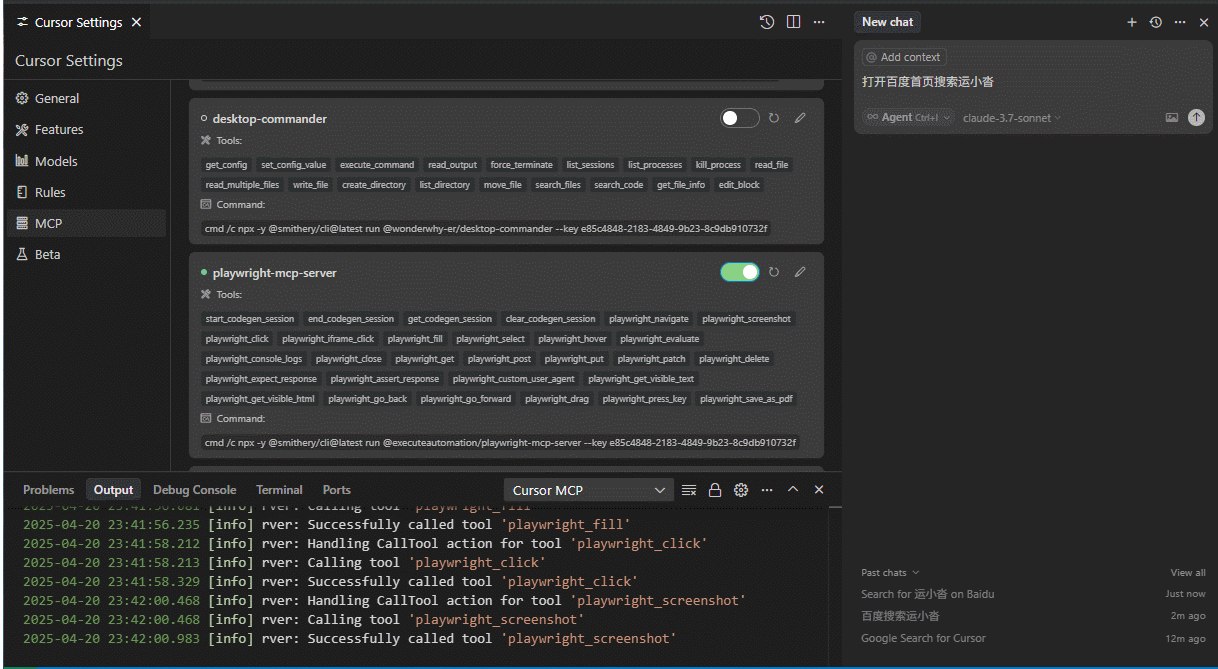
Task: Send the chat message arrow button
Action: [x=1196, y=118]
